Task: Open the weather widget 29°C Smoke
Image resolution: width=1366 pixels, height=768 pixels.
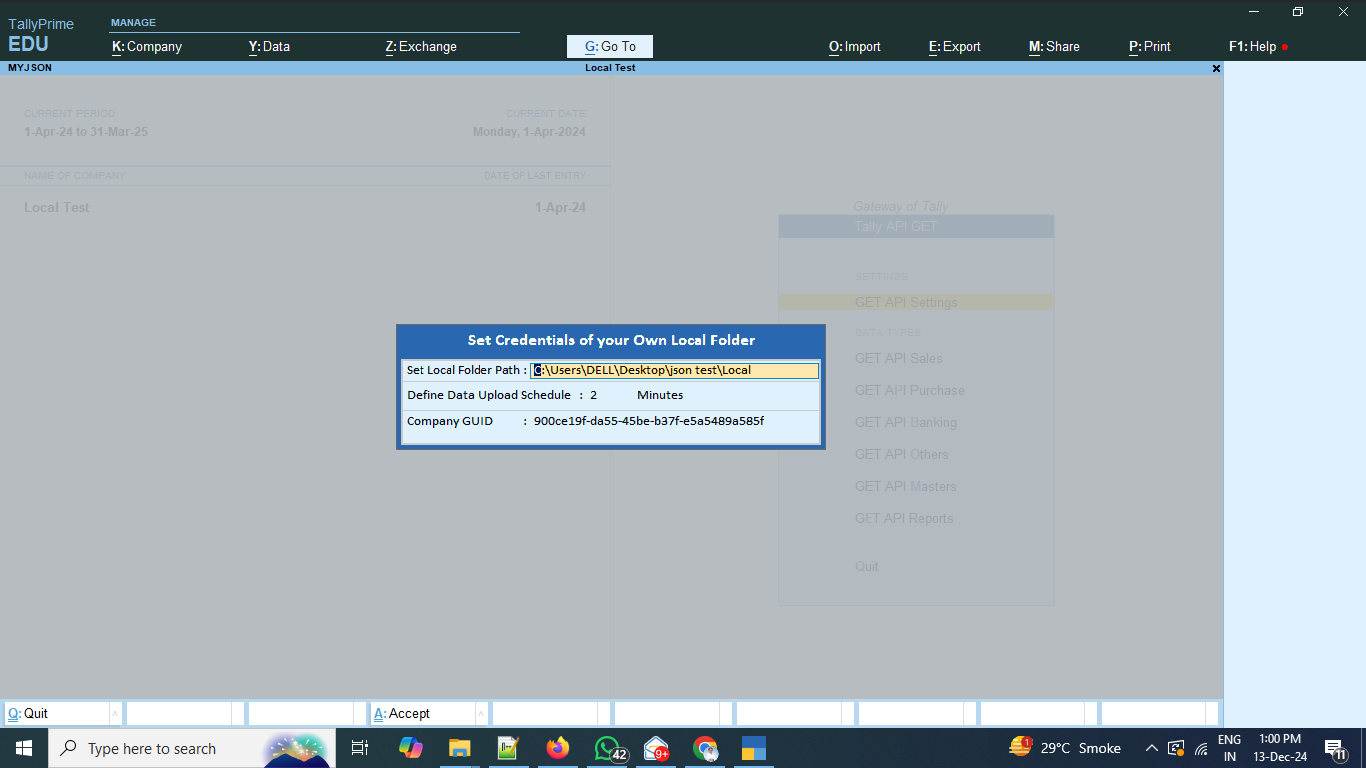Action: pos(1065,748)
